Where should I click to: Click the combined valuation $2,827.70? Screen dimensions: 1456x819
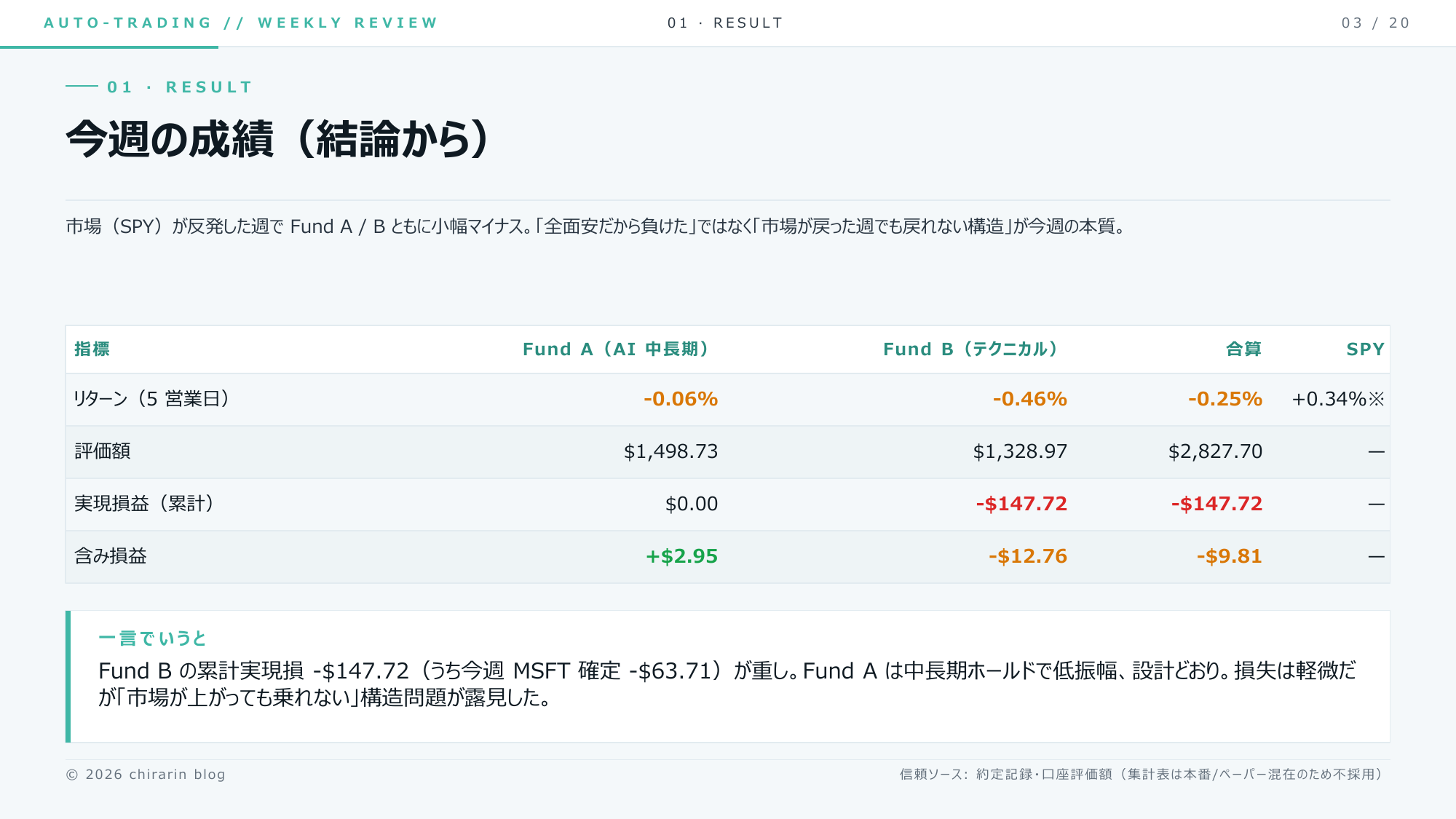click(1216, 451)
